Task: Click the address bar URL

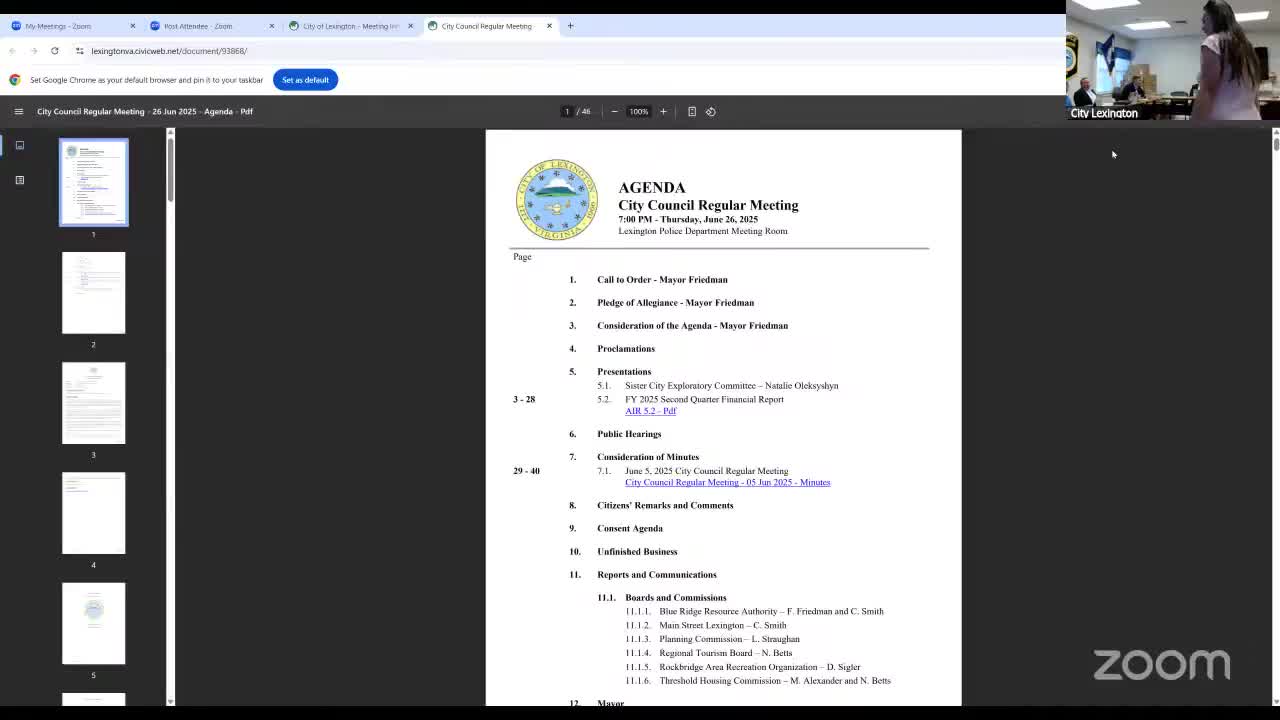Action: click(169, 51)
